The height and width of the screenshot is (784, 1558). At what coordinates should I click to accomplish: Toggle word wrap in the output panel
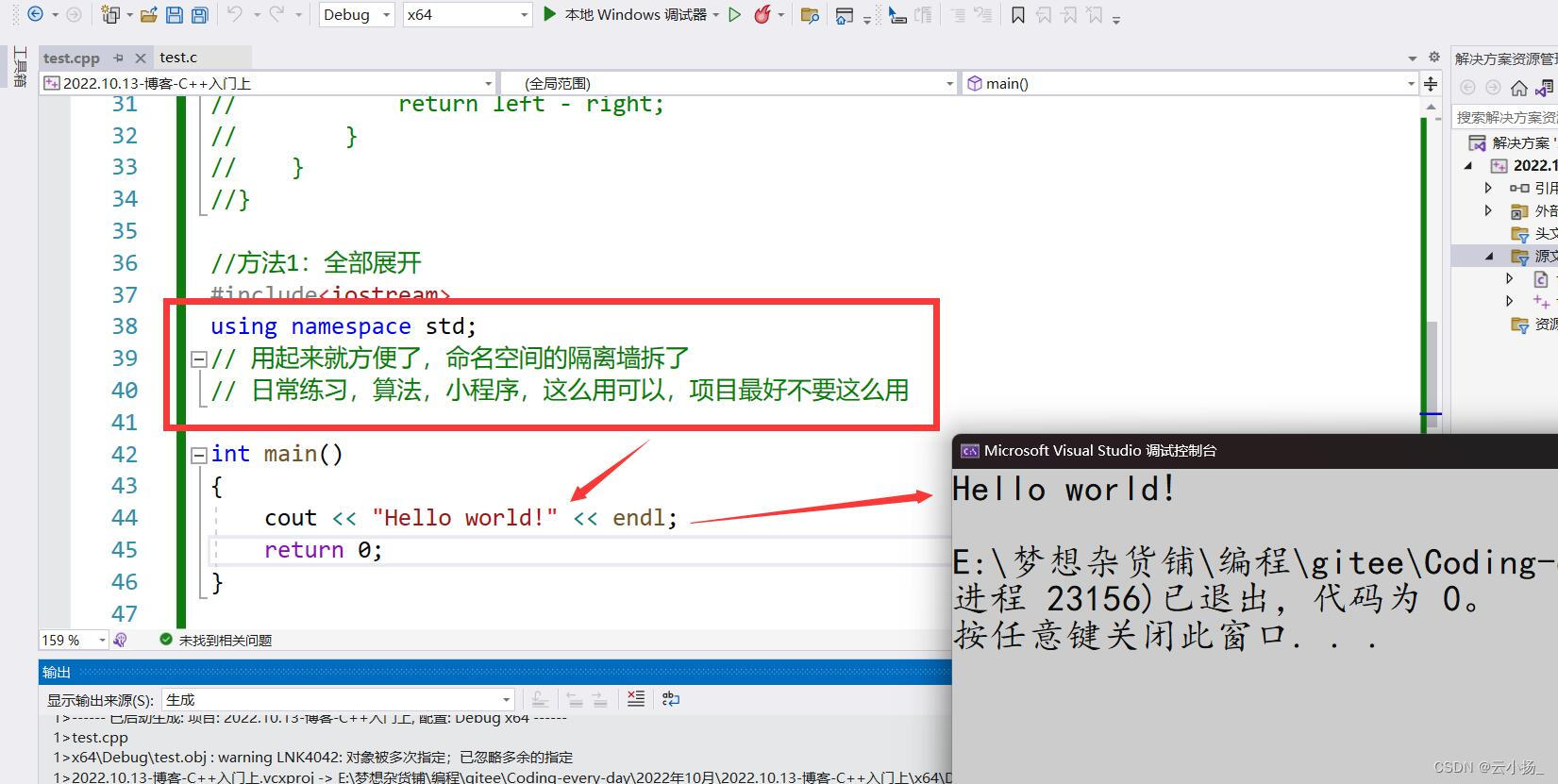click(670, 699)
